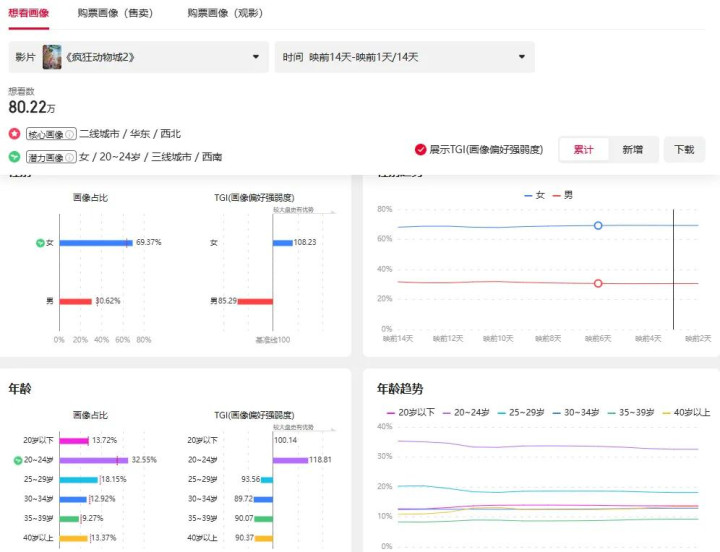Click the 下载 download button
The height and width of the screenshot is (552, 720).
click(684, 149)
